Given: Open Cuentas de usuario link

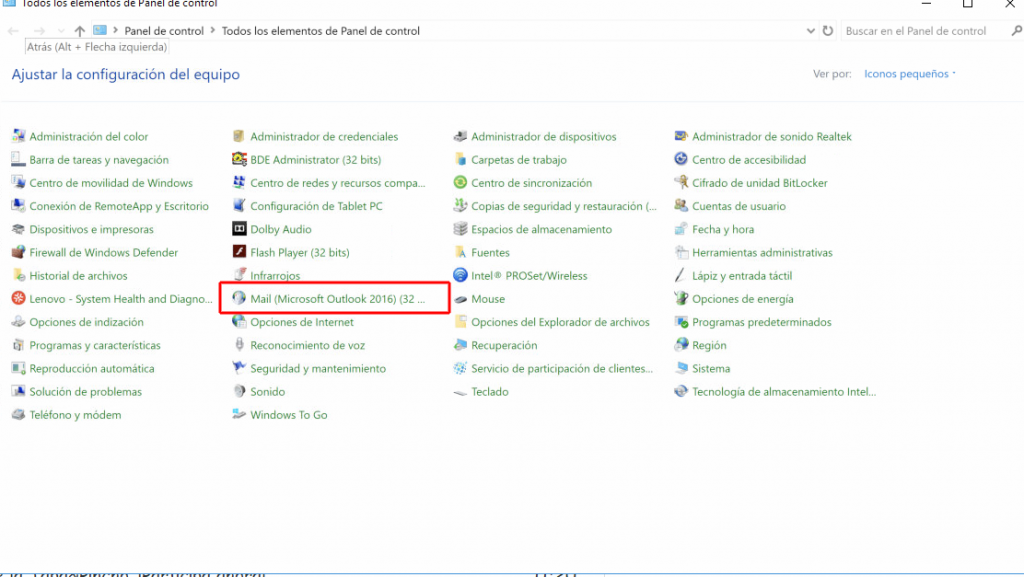Looking at the screenshot, I should [x=739, y=206].
